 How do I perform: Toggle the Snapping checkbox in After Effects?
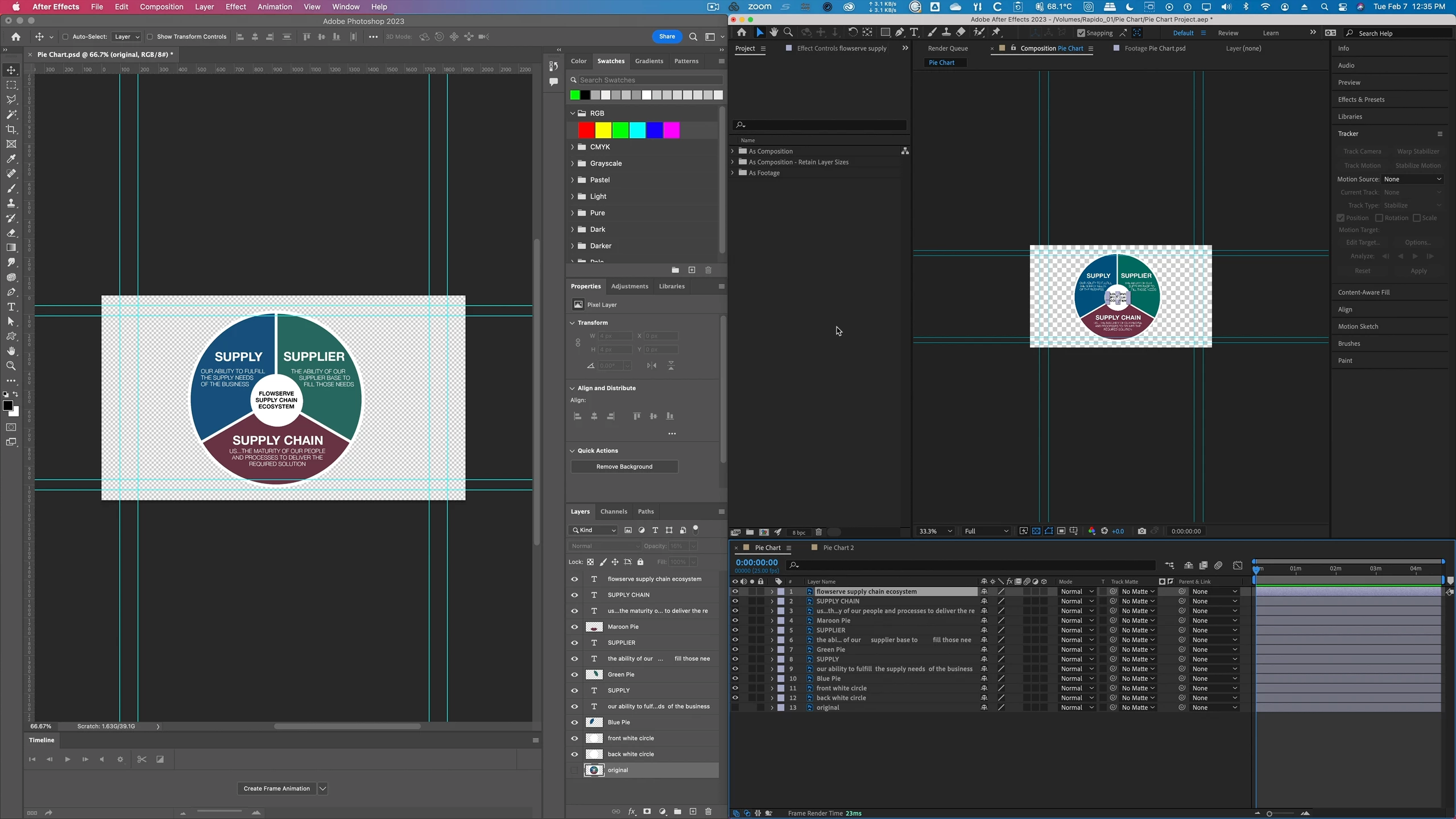point(1081,33)
